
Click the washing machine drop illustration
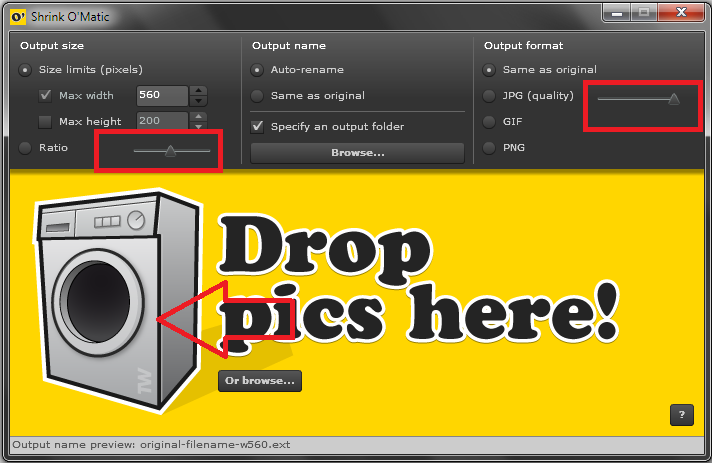click(x=119, y=300)
